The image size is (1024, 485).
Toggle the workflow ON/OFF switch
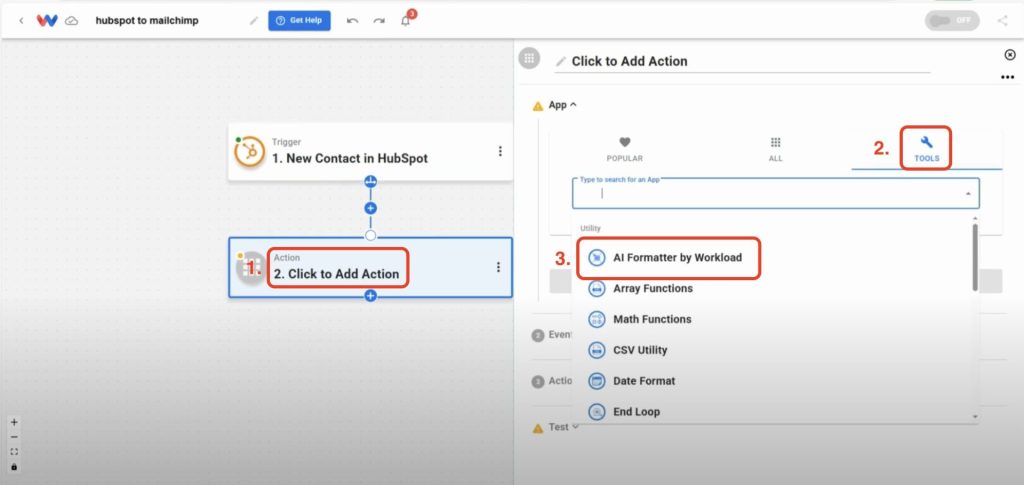[x=952, y=20]
